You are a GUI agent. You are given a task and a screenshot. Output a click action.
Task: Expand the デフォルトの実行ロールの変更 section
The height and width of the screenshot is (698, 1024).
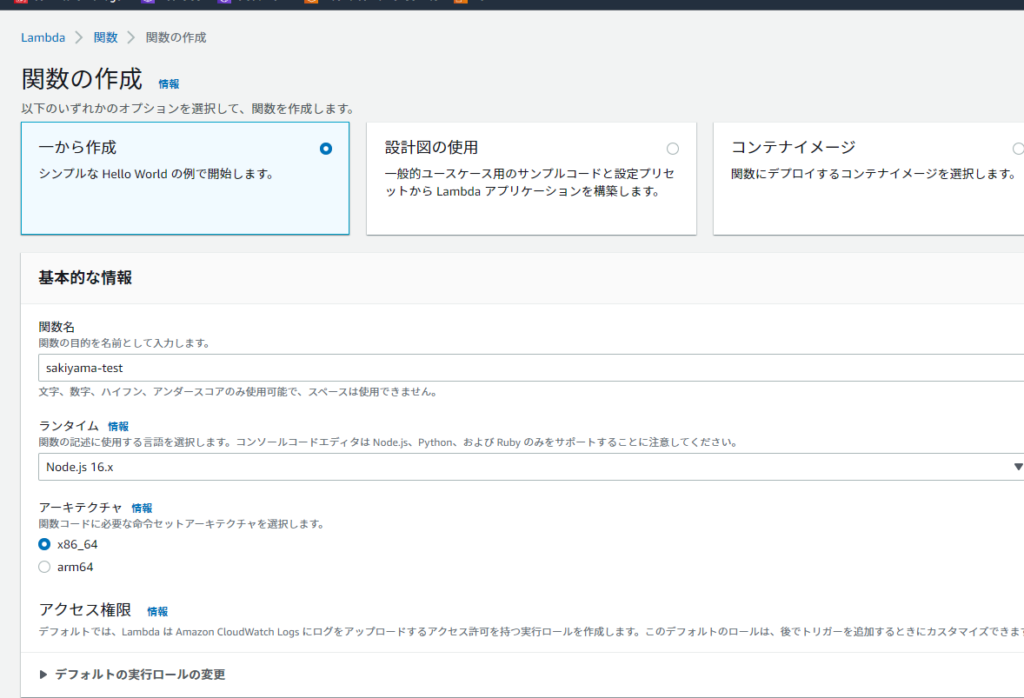pos(139,675)
